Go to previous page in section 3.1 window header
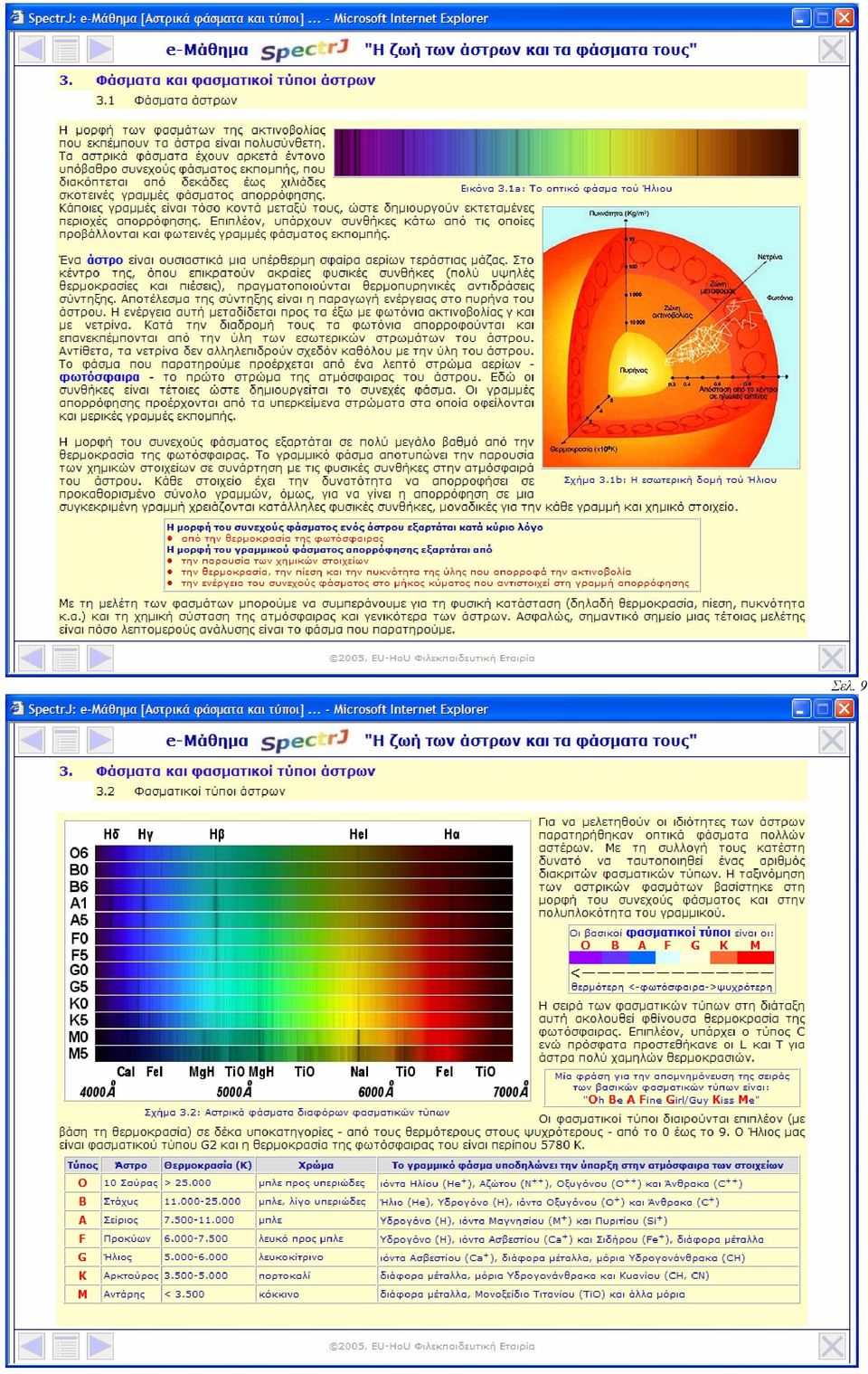 (x=31, y=49)
